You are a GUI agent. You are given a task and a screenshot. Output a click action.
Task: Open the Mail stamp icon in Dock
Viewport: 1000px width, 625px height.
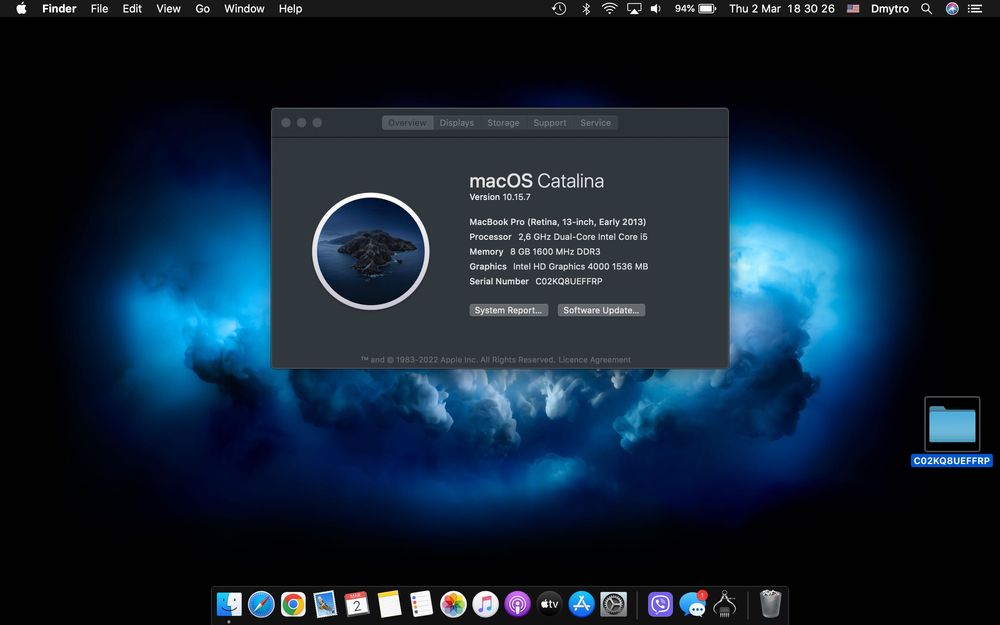point(325,603)
